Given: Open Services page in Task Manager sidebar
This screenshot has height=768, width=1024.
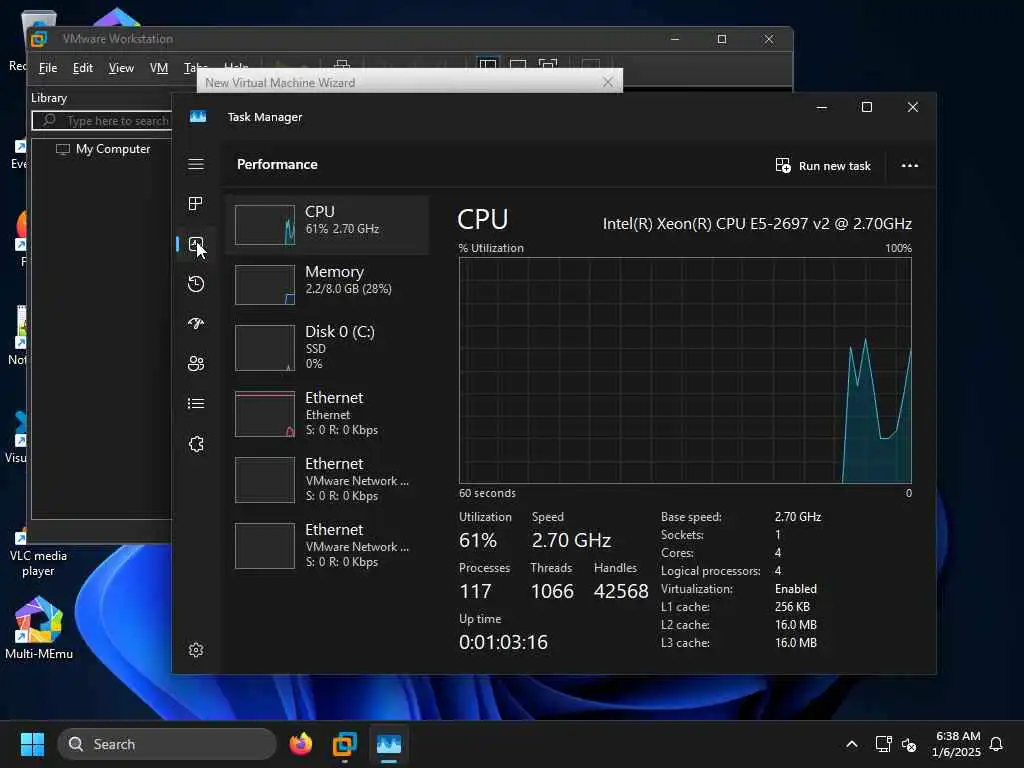Looking at the screenshot, I should click(196, 444).
